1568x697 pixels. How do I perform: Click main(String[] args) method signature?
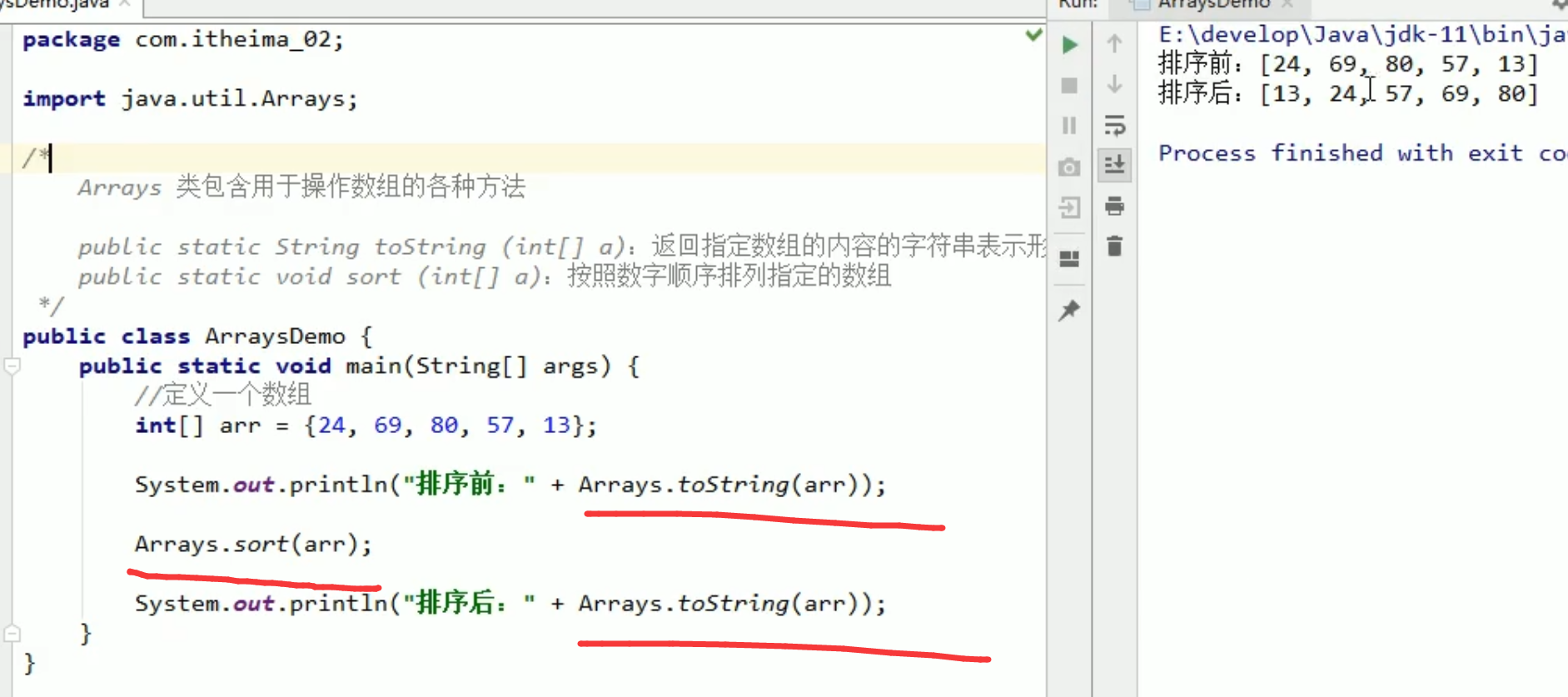pyautogui.click(x=478, y=366)
